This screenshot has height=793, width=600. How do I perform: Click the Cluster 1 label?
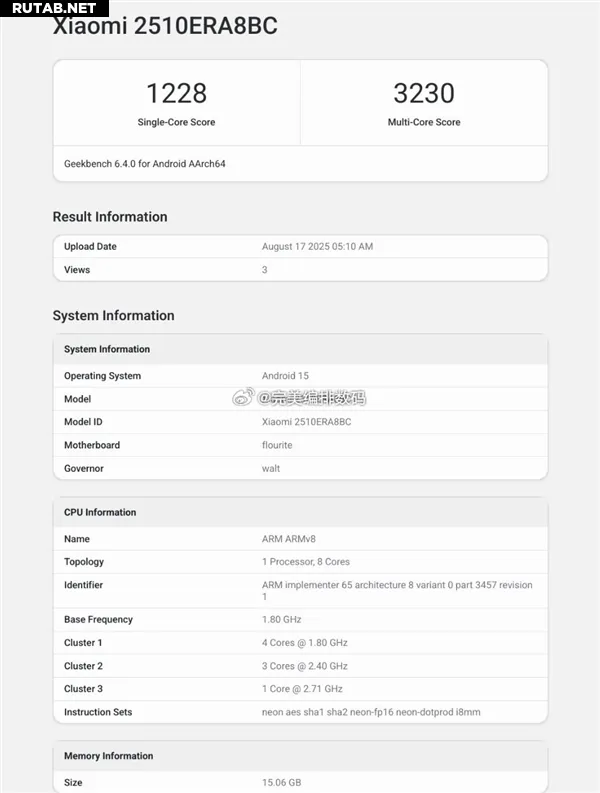pos(83,643)
